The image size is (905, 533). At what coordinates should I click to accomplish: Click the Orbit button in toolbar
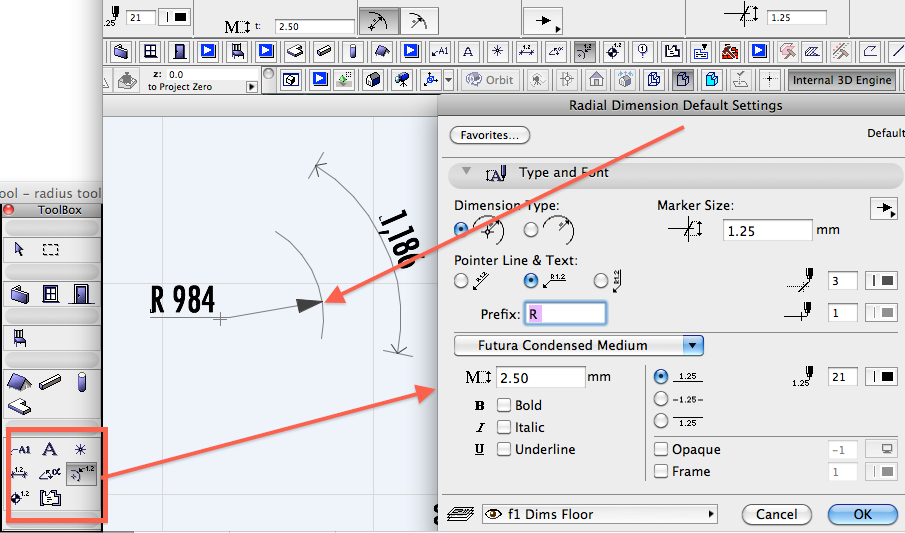click(x=489, y=80)
